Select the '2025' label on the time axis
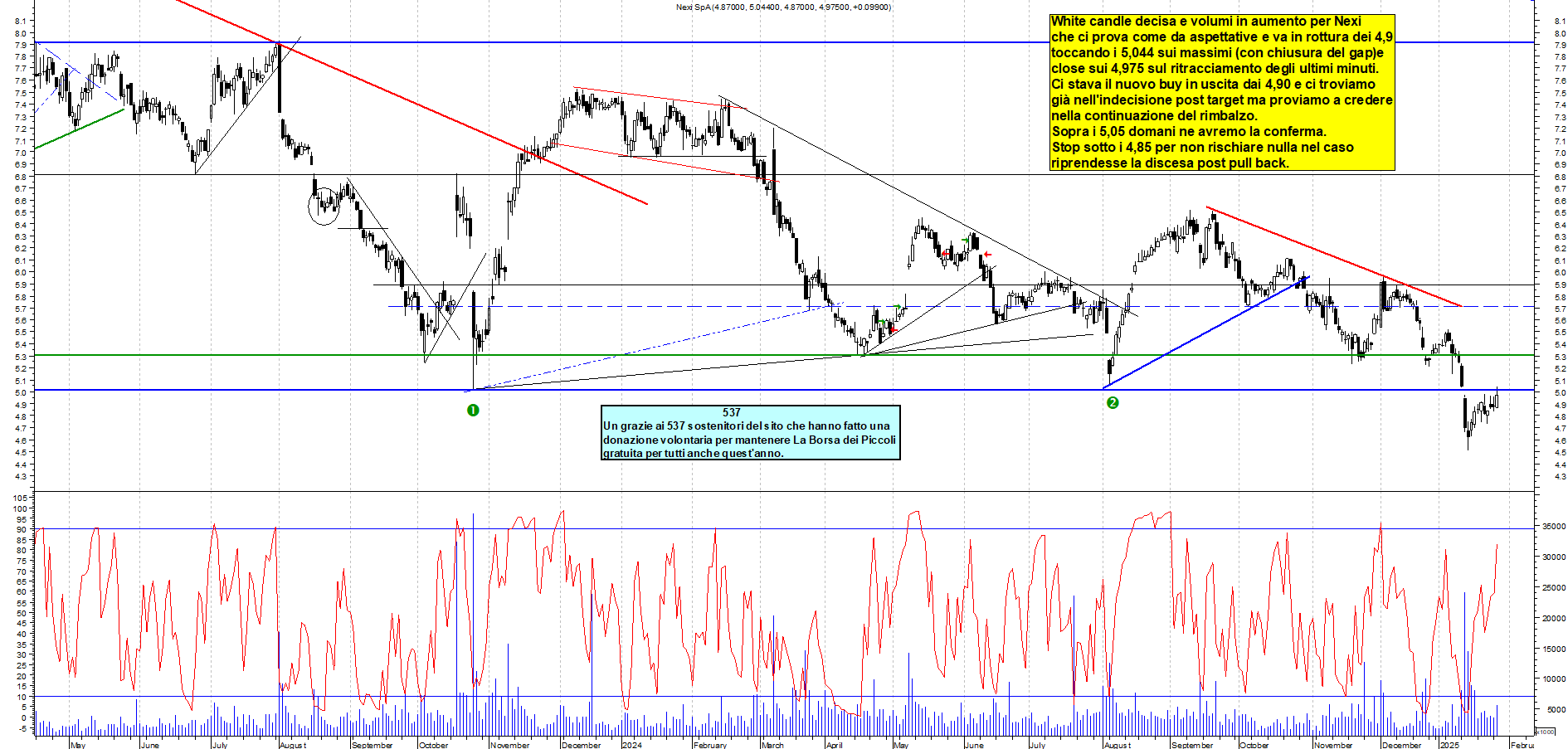Viewport: 1568px width, 749px height. pyautogui.click(x=1449, y=745)
